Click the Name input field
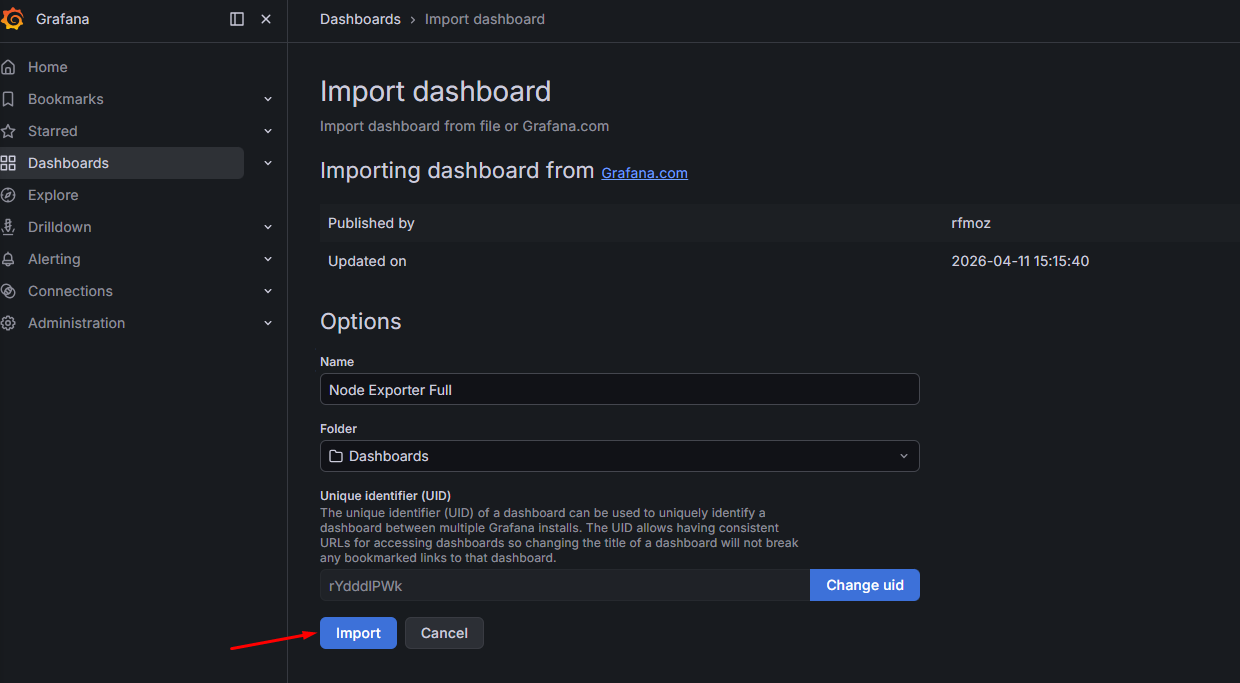 tap(619, 389)
